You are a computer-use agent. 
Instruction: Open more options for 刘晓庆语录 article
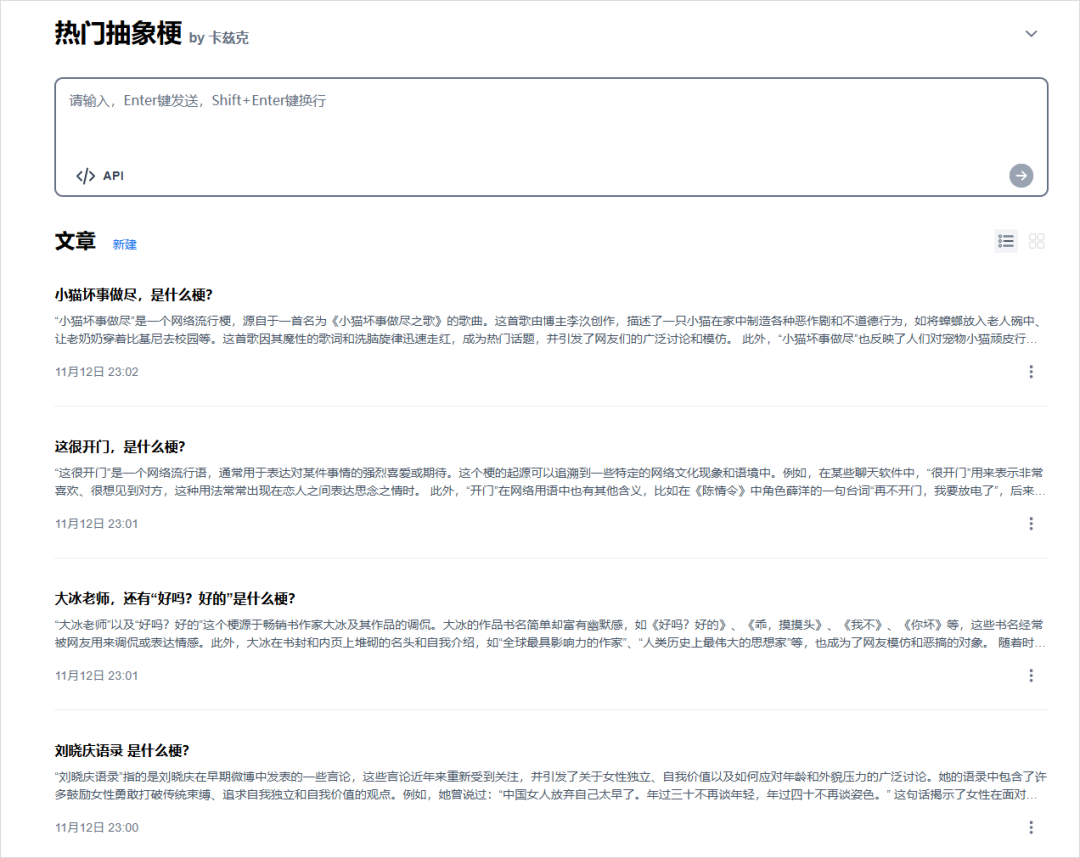pos(1031,828)
